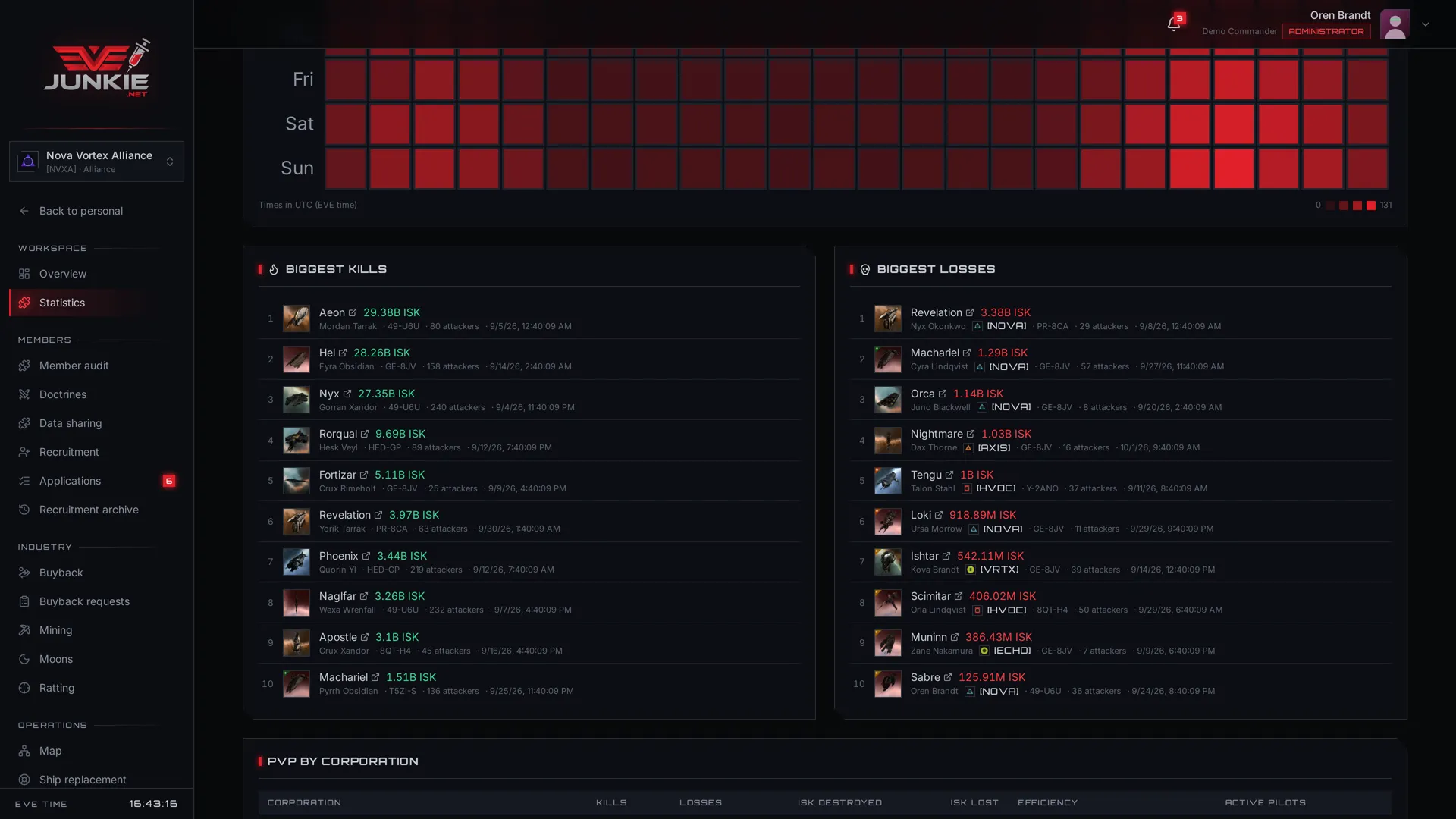Click the darkest heatmap legend swatch

click(x=1330, y=206)
